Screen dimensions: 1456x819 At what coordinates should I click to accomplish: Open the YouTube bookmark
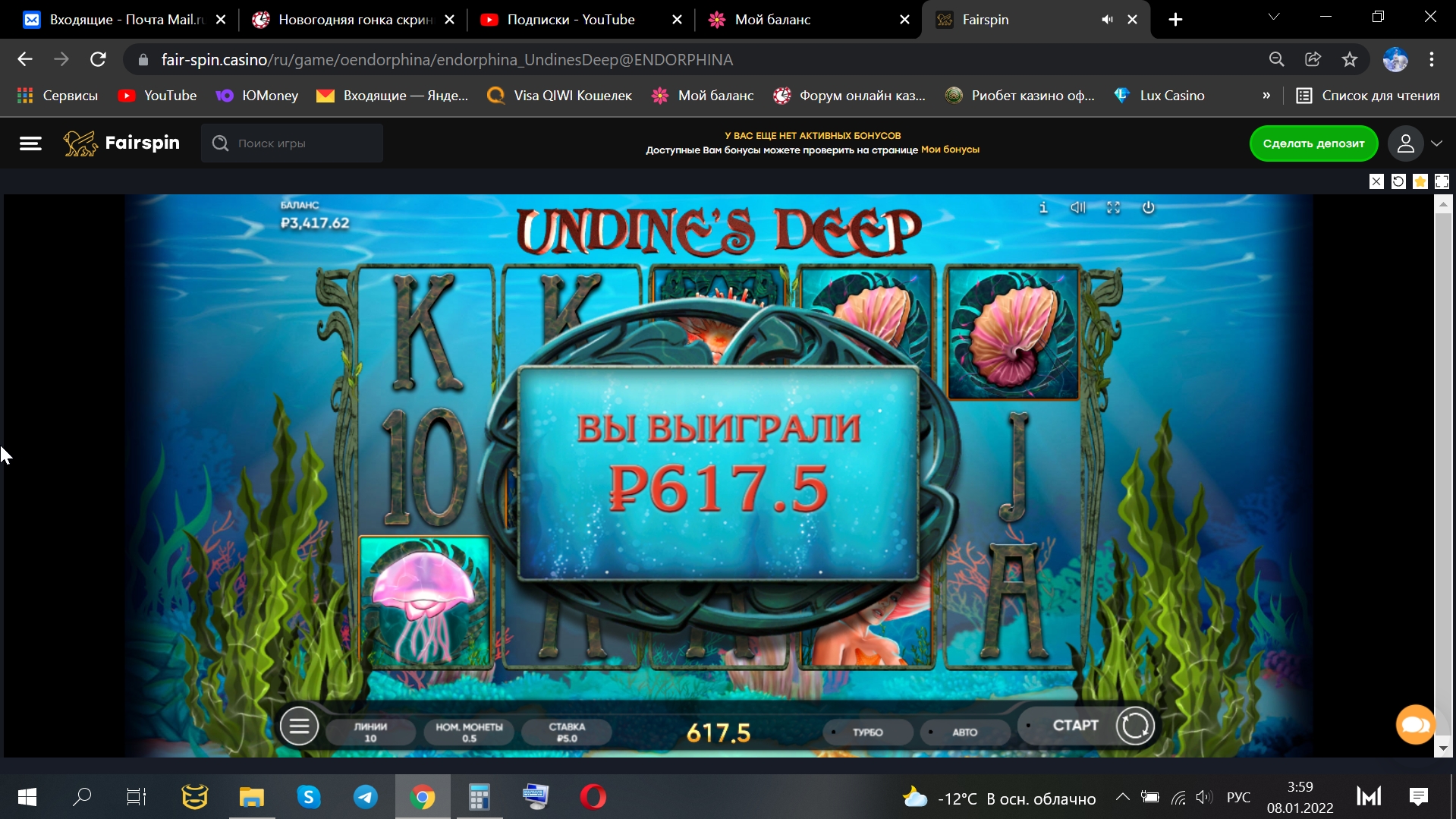(158, 96)
